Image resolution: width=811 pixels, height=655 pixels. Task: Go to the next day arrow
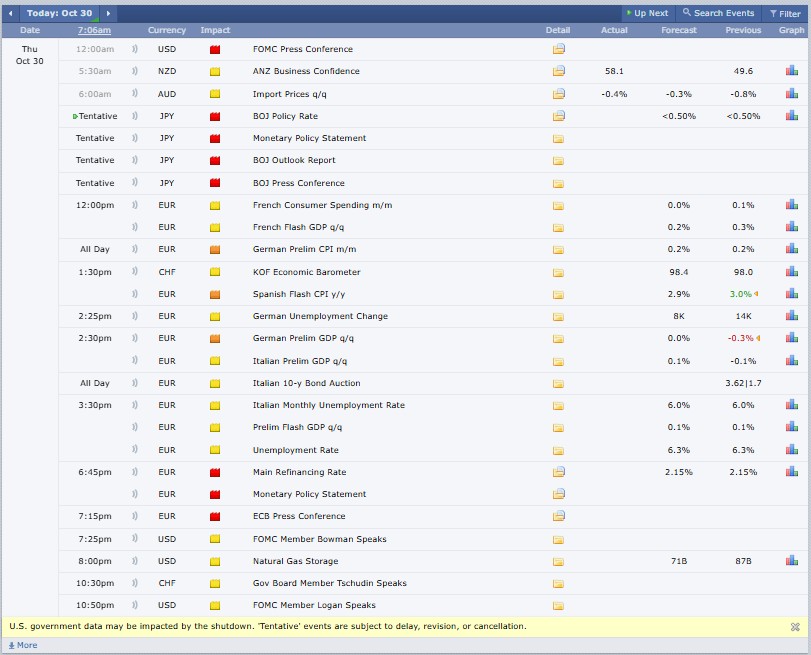tap(108, 13)
